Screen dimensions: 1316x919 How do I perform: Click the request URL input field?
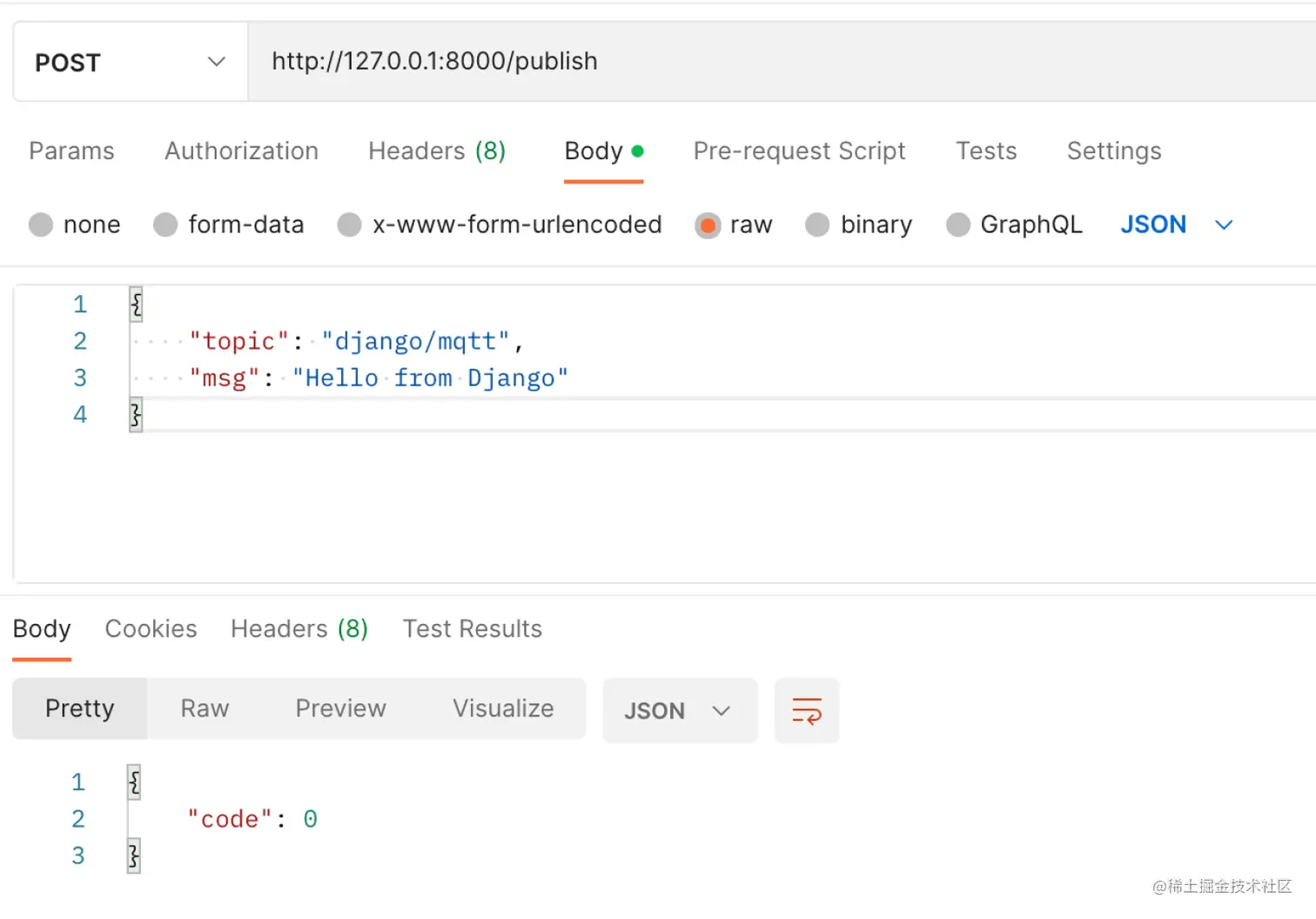coord(775,62)
